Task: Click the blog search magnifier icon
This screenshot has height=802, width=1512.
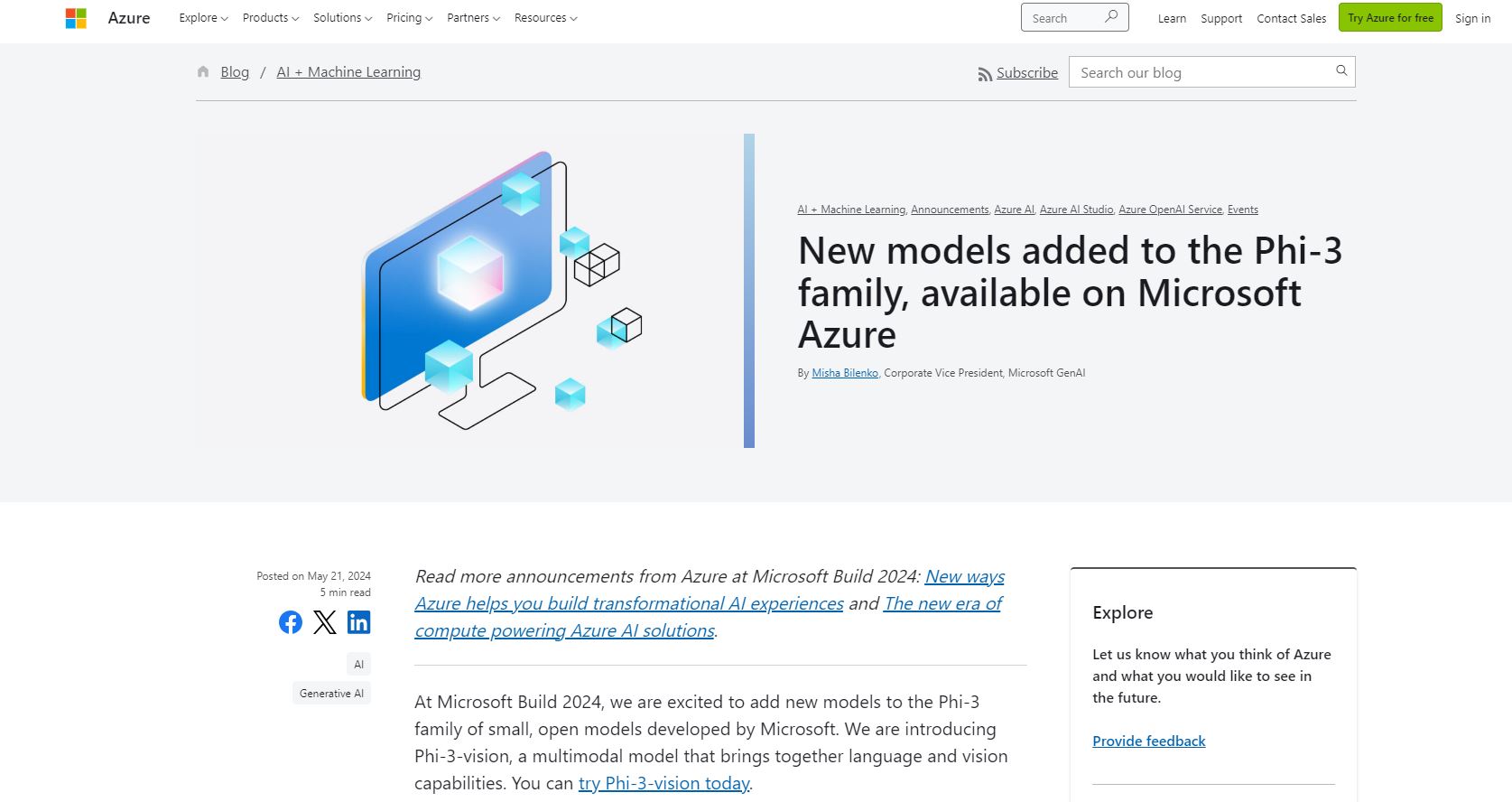Action: click(x=1341, y=71)
